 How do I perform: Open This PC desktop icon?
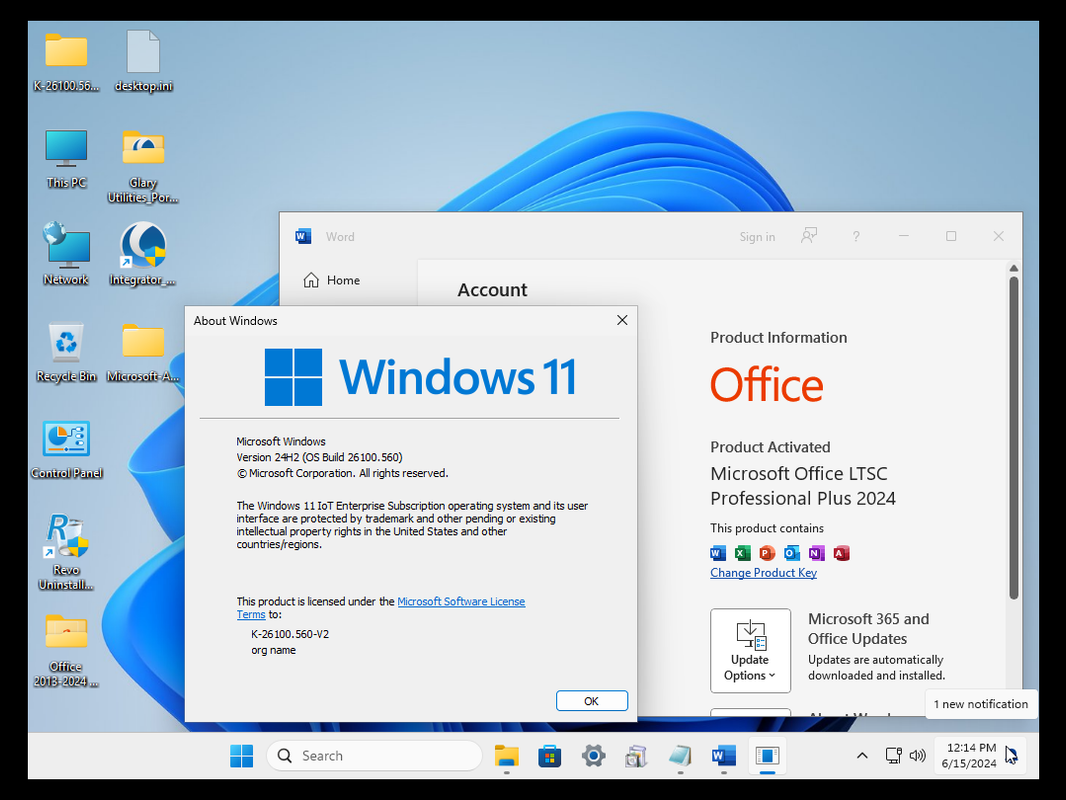[66, 148]
